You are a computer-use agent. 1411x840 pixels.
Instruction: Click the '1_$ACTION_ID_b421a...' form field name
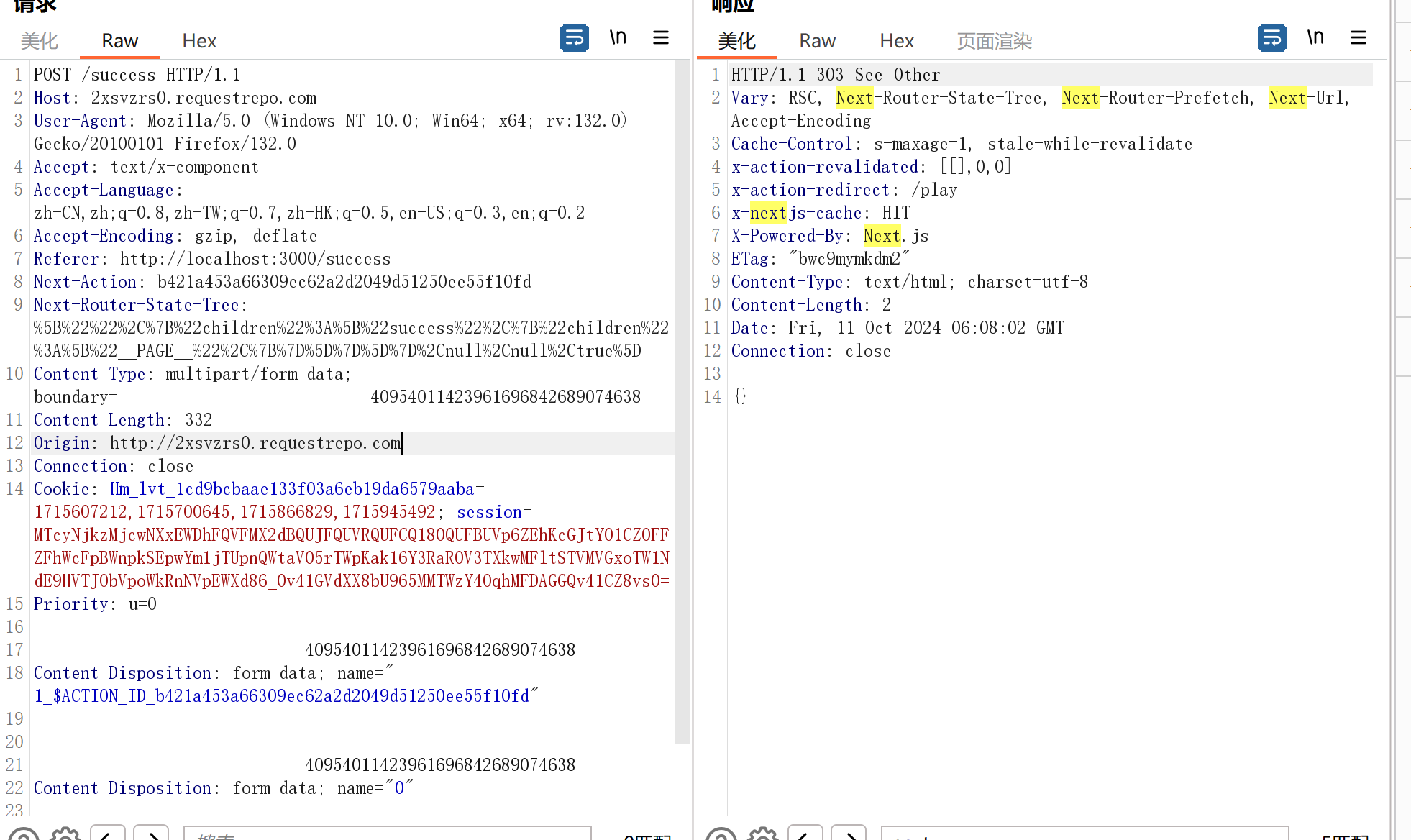(282, 696)
